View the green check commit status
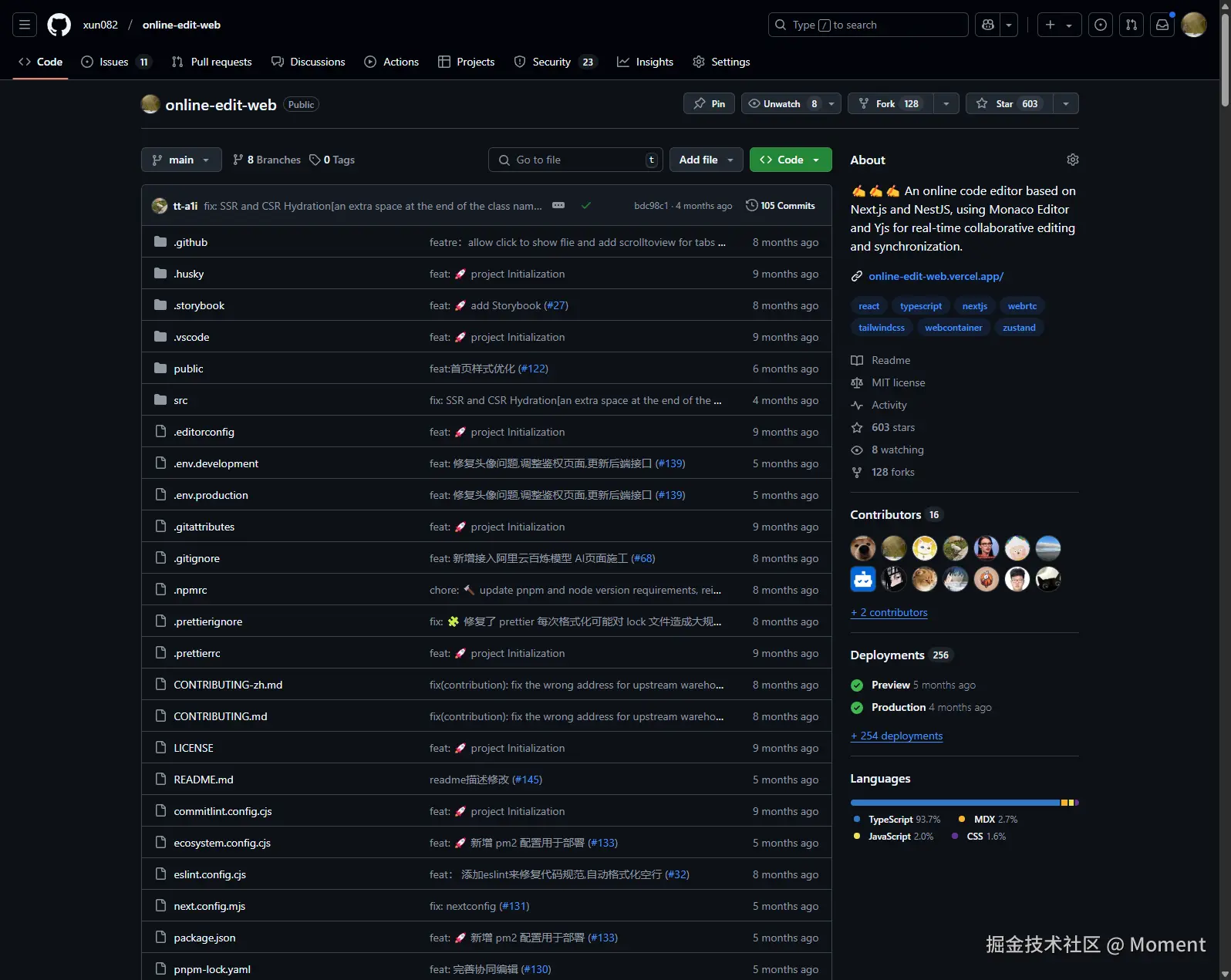Viewport: 1231px width, 980px height. [x=586, y=205]
